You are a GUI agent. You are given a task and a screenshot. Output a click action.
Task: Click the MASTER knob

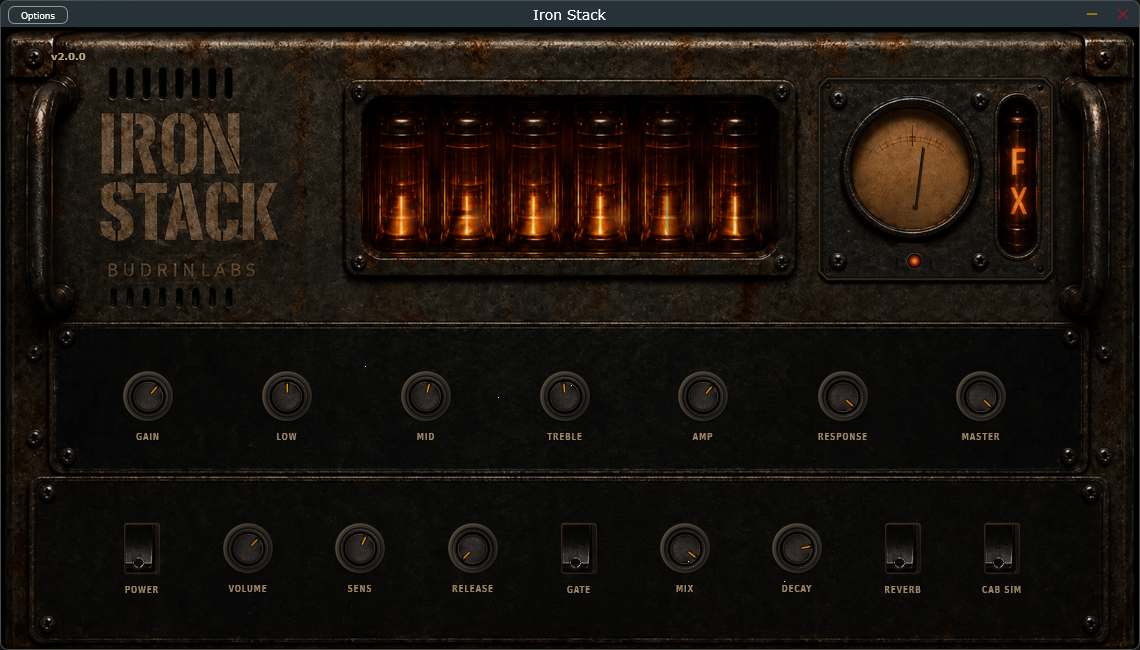tap(981, 396)
